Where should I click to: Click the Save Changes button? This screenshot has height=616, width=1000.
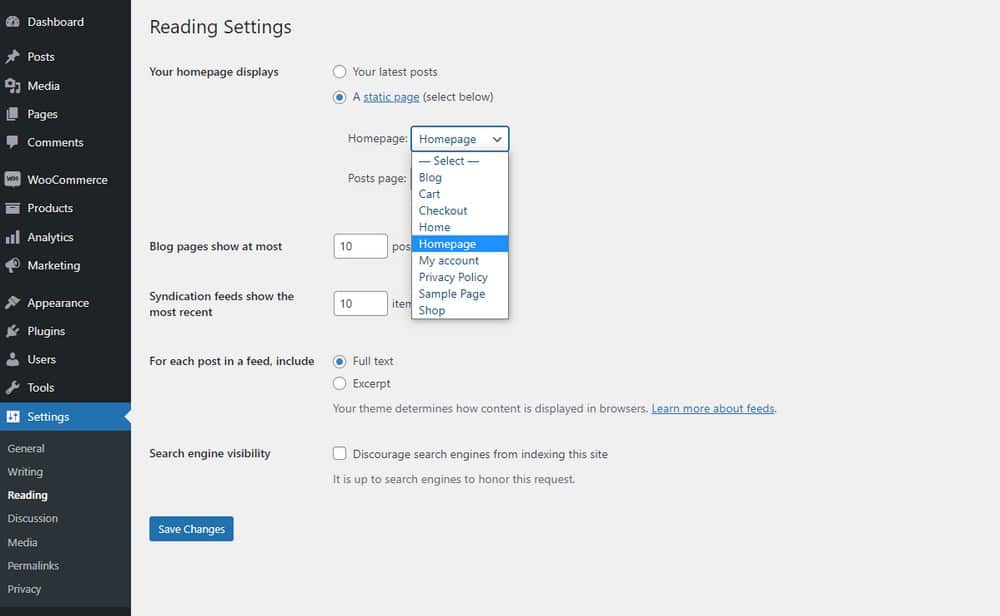click(x=191, y=529)
